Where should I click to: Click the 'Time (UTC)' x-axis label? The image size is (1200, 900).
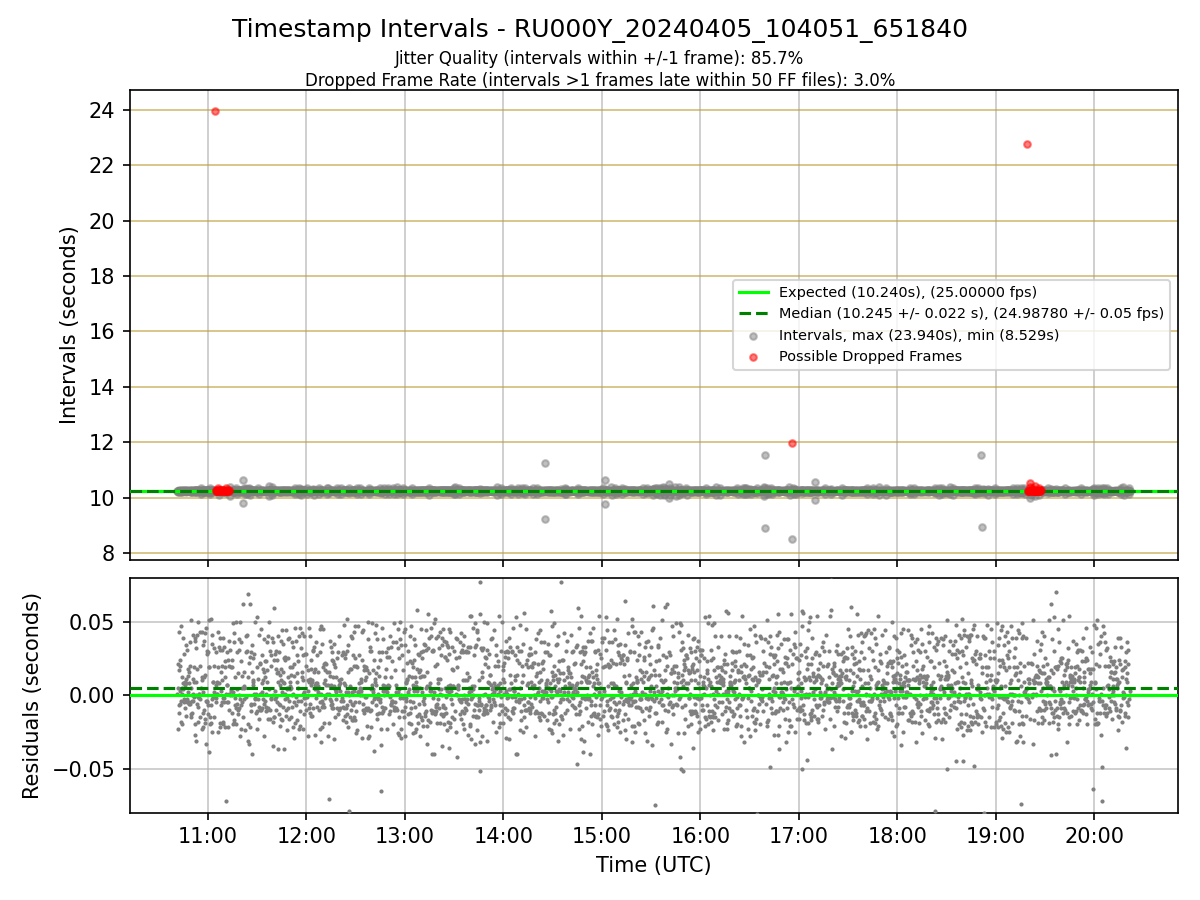coord(653,865)
